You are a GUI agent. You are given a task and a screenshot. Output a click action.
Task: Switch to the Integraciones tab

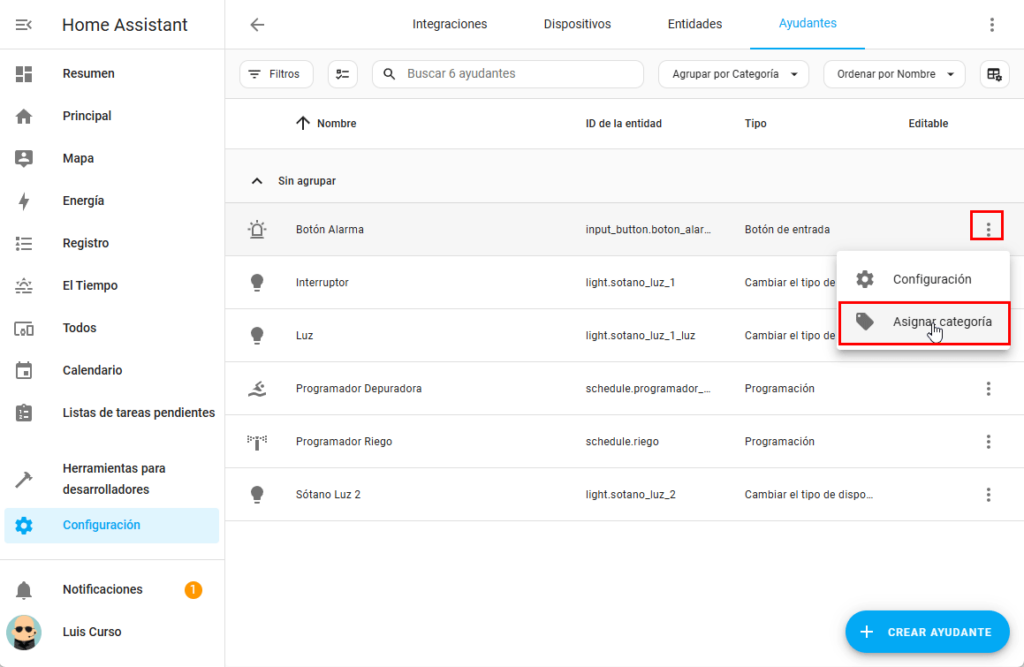click(x=449, y=24)
